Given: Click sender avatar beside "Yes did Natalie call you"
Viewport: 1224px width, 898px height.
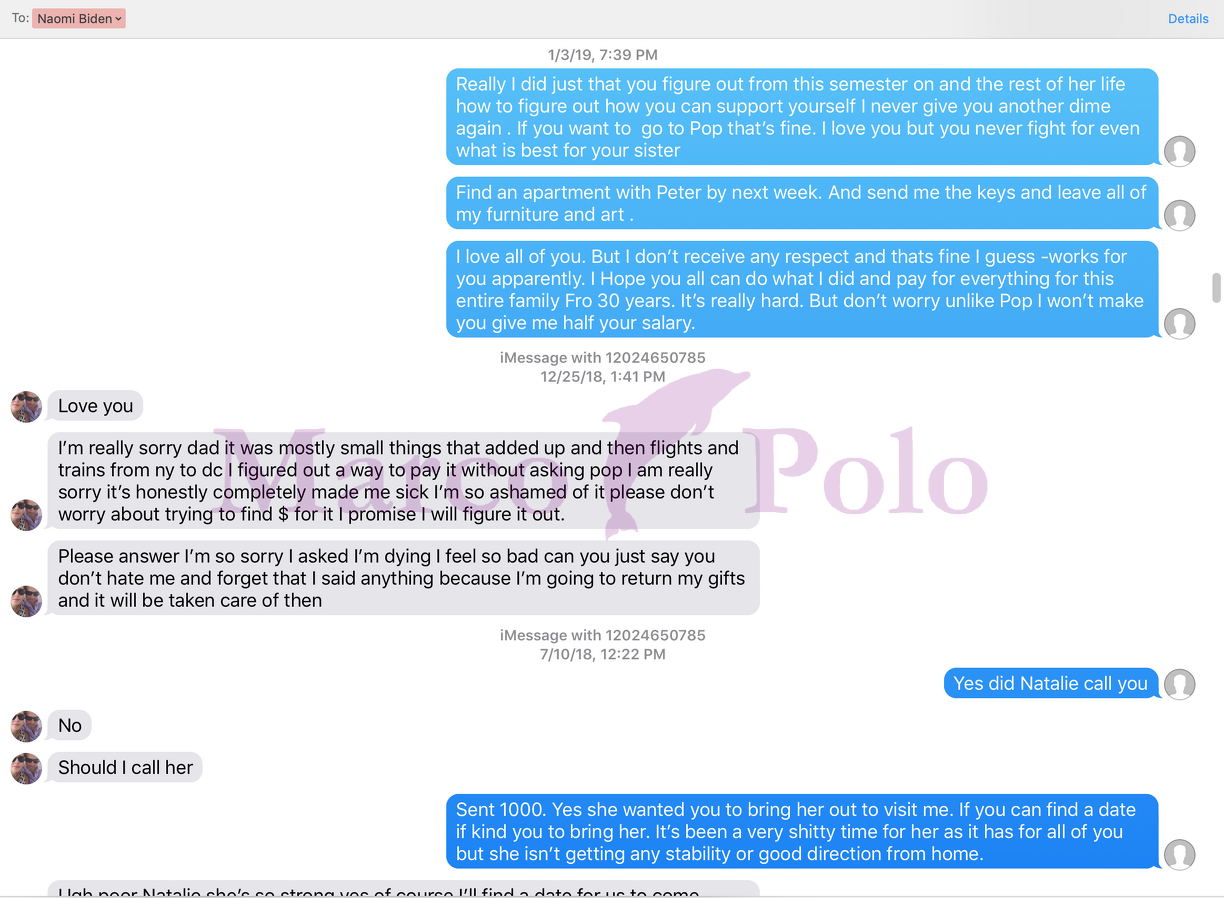Looking at the screenshot, I should point(1180,684).
